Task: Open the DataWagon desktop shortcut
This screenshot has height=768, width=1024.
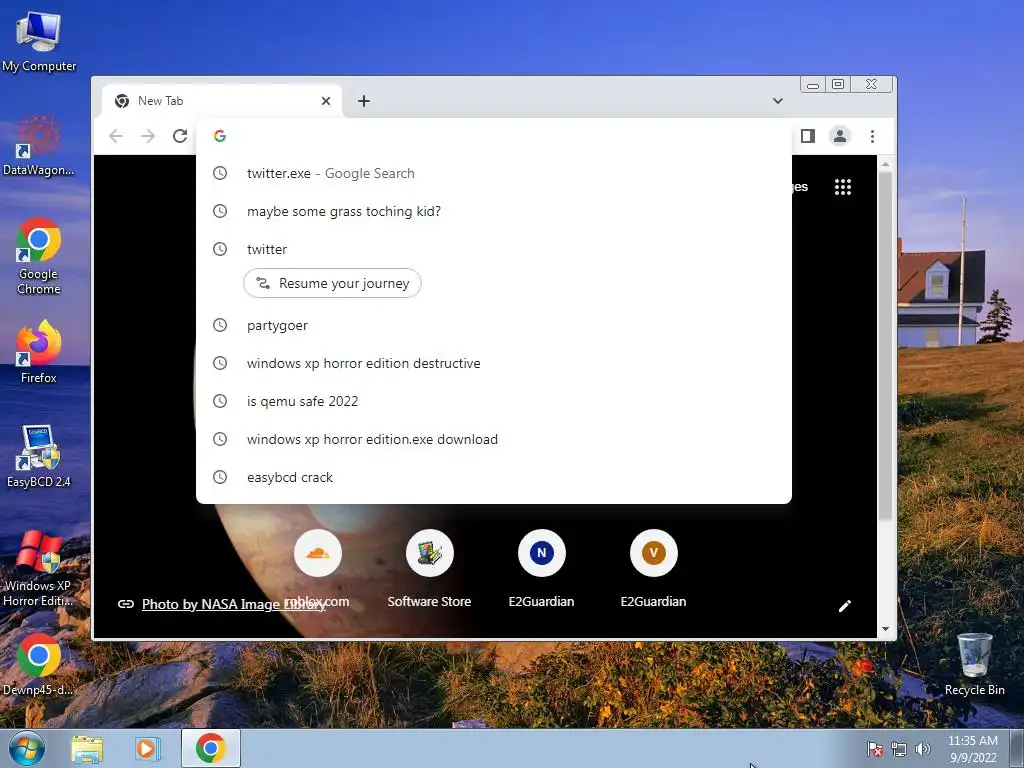Action: pyautogui.click(x=39, y=146)
